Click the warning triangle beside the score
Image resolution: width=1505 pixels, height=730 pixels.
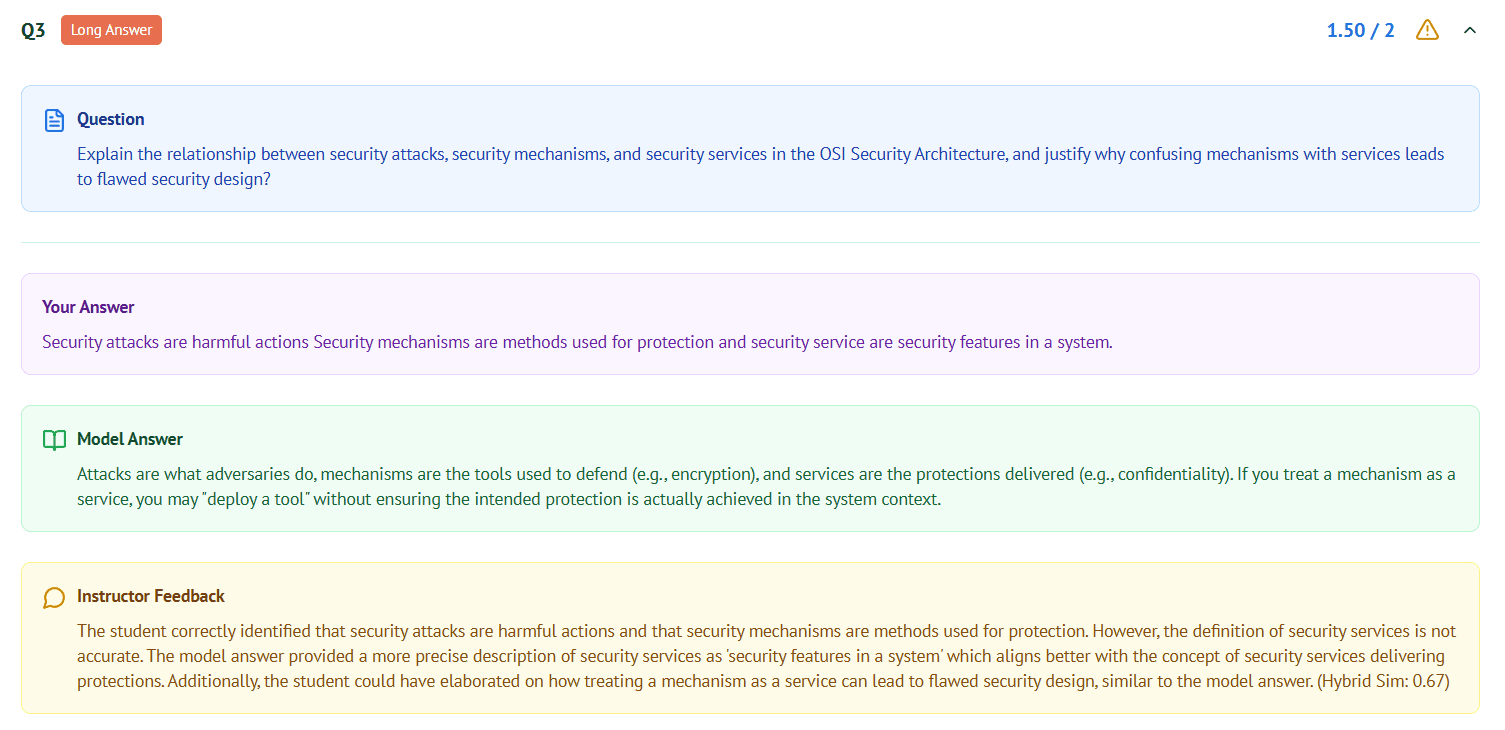point(1426,30)
